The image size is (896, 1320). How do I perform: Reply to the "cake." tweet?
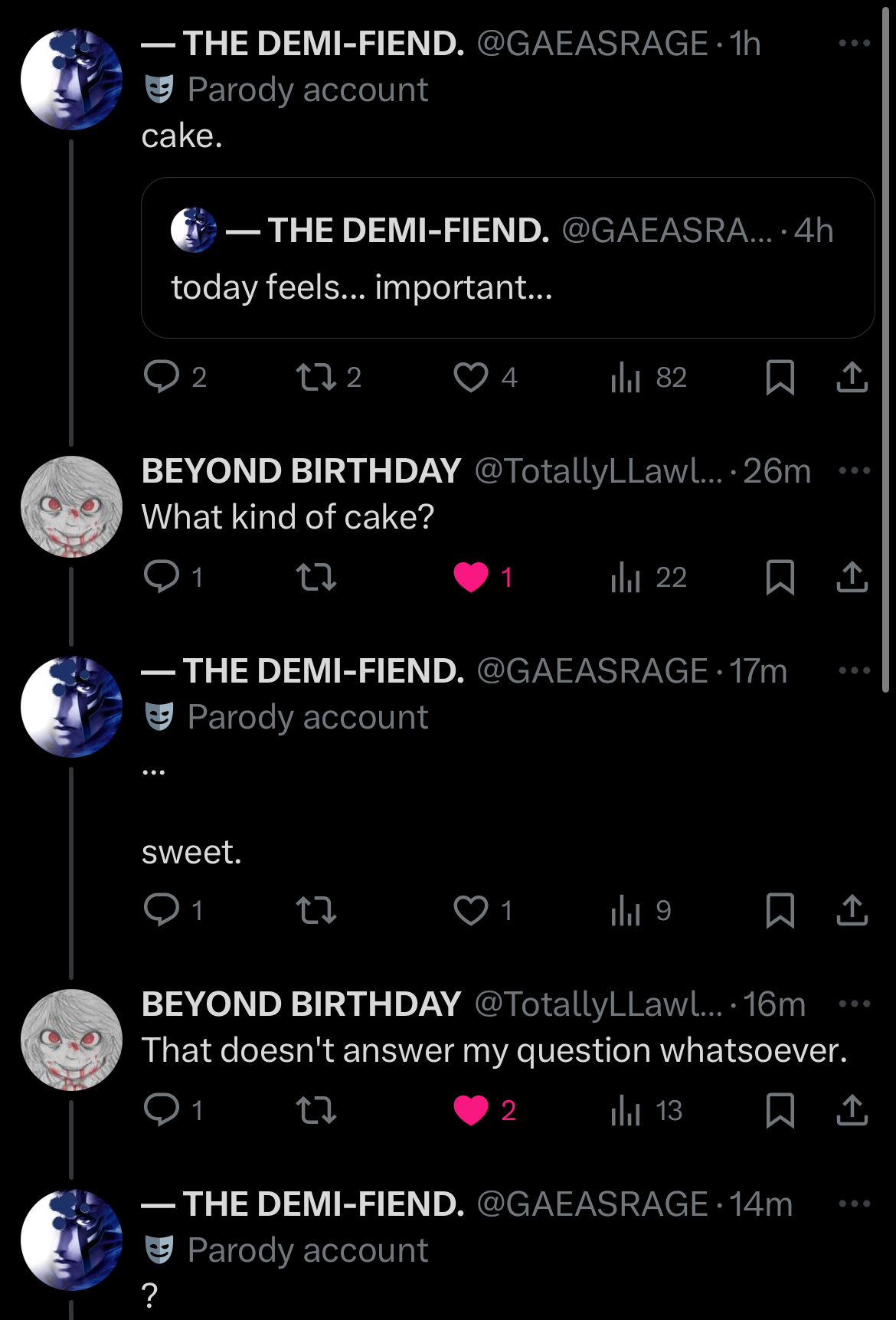[x=162, y=377]
